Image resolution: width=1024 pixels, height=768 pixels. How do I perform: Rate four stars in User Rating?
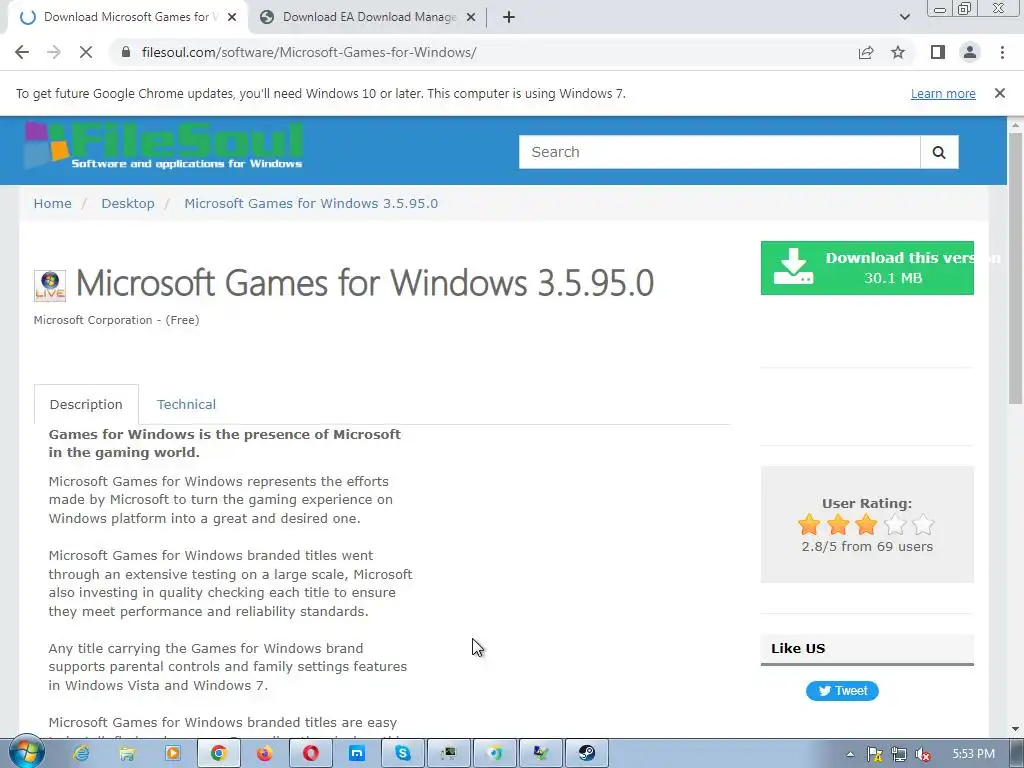895,524
